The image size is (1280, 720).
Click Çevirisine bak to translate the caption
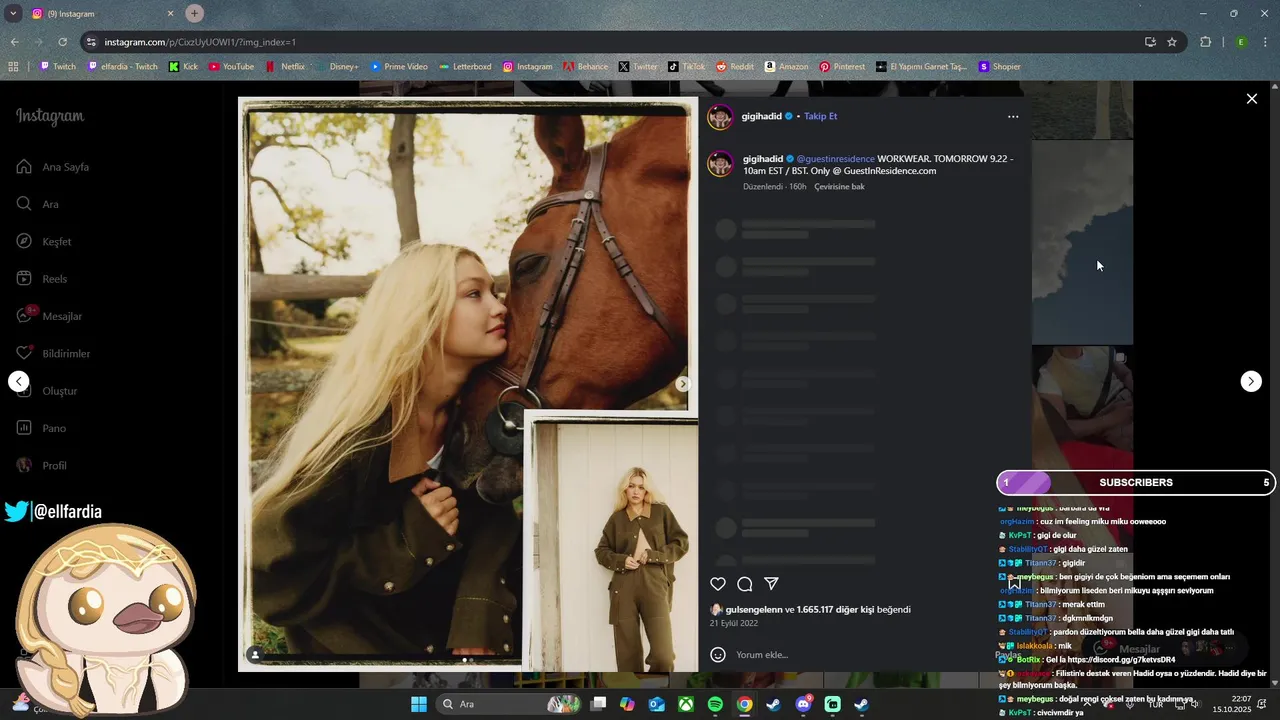click(839, 187)
